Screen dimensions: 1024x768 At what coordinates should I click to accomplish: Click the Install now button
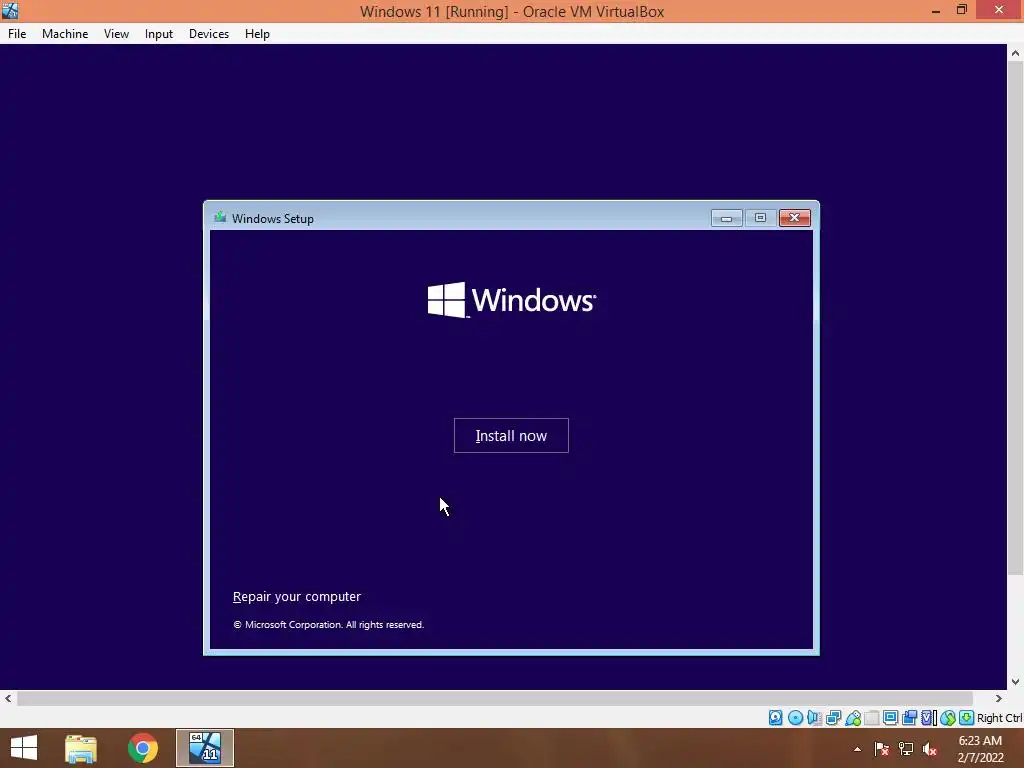(511, 436)
